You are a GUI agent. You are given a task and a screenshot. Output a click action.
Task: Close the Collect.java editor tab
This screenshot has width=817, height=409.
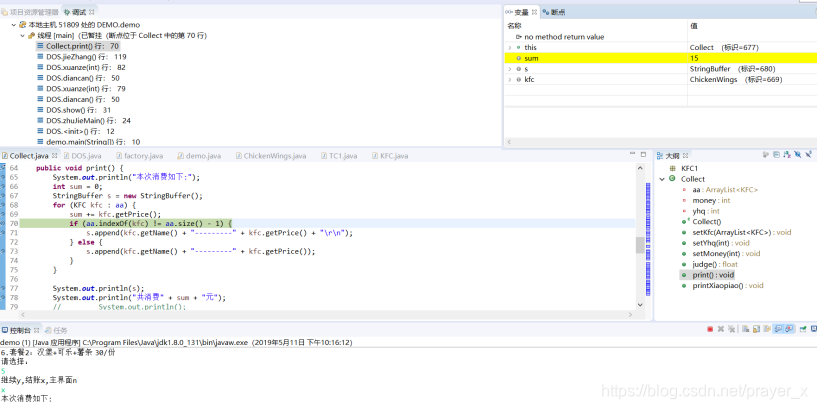tap(55, 156)
